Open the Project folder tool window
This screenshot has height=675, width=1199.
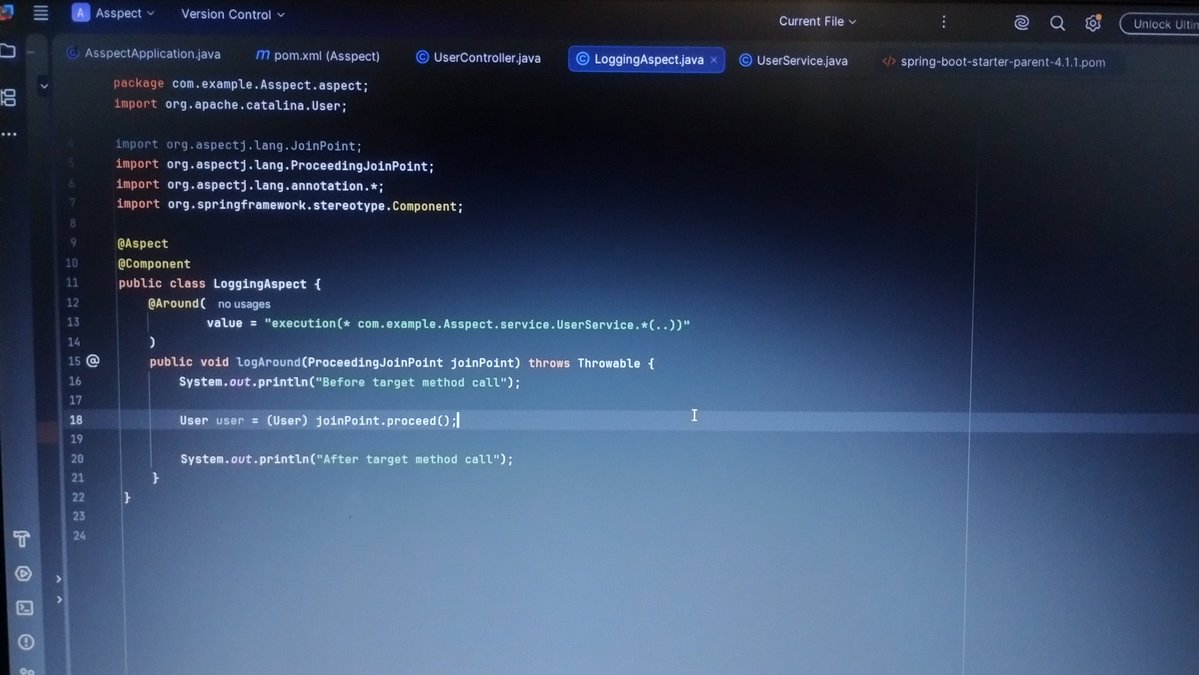[x=8, y=51]
